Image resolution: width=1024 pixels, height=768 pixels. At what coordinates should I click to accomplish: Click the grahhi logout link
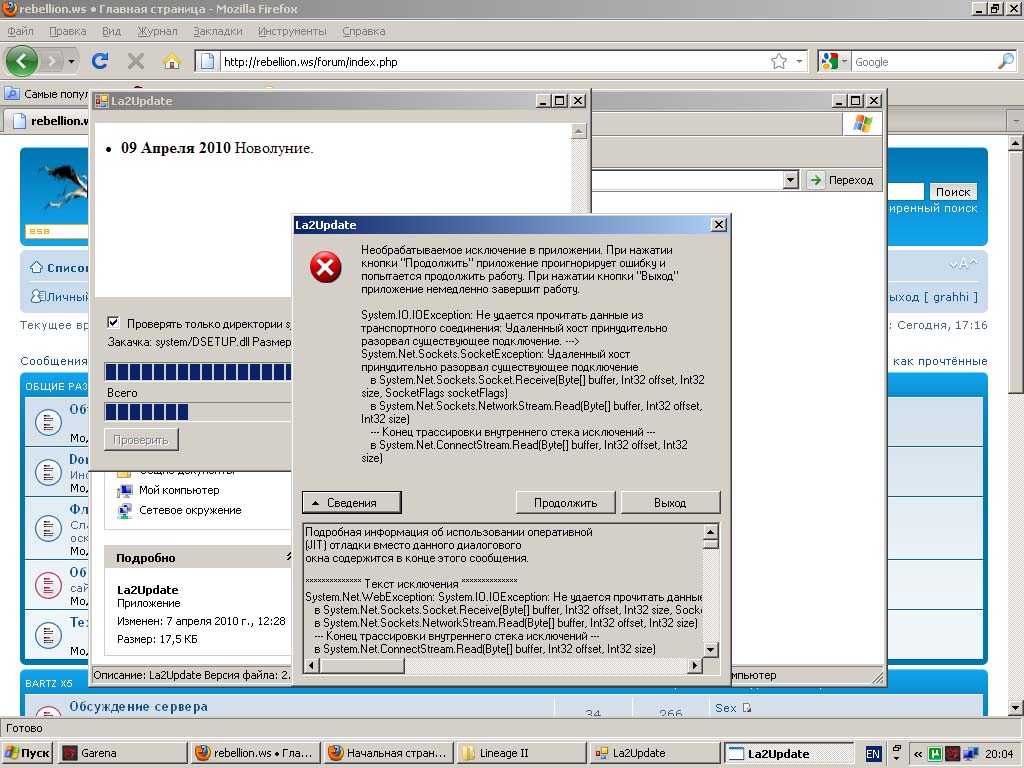pyautogui.click(x=933, y=296)
